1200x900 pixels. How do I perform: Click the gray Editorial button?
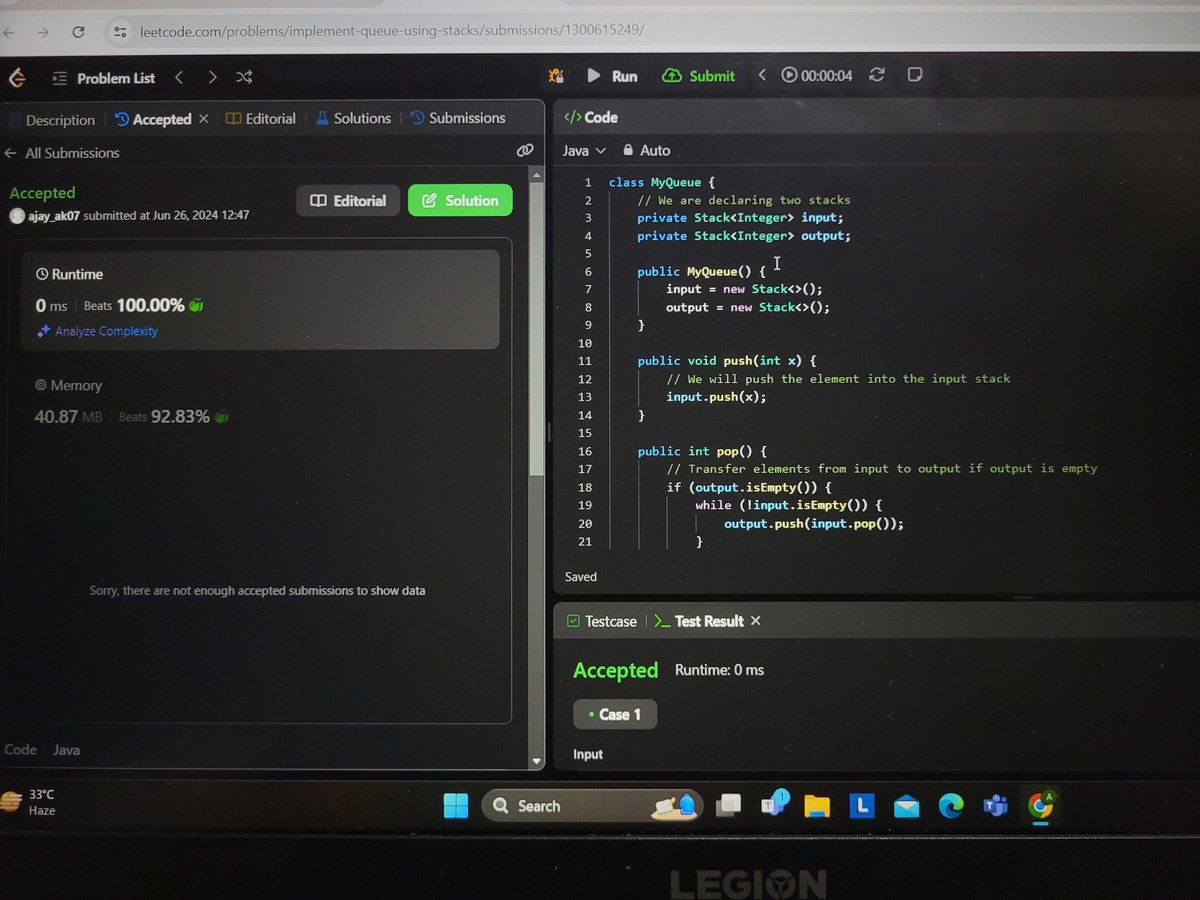pyautogui.click(x=348, y=200)
